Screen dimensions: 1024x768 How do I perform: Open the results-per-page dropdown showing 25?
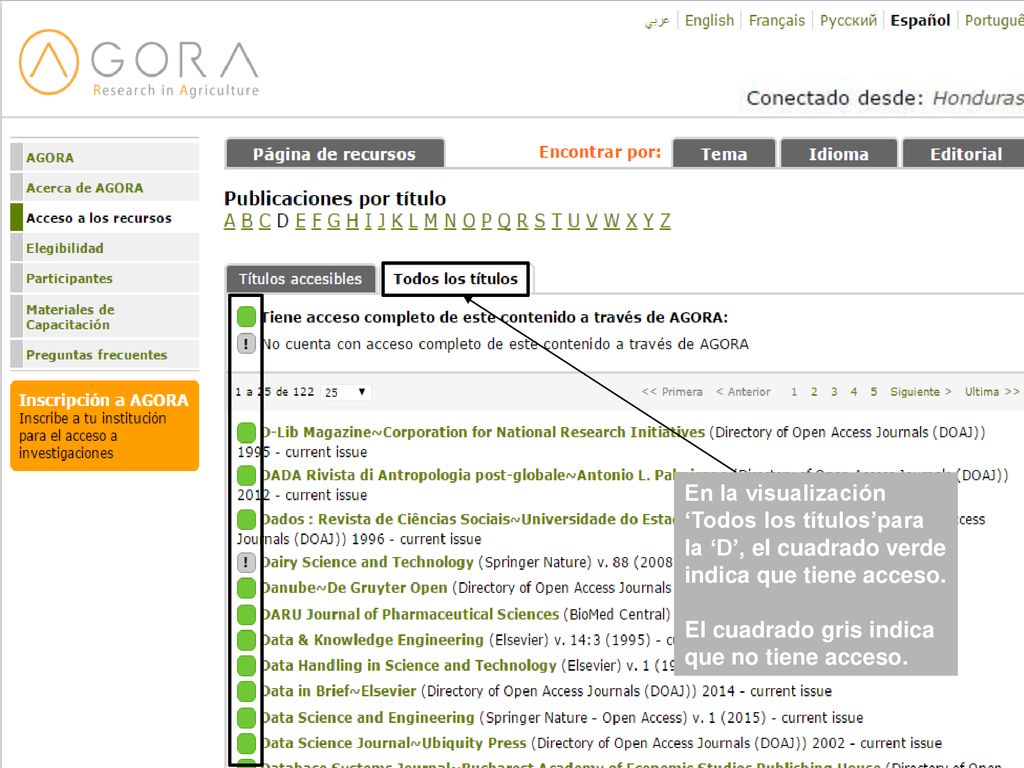[346, 392]
